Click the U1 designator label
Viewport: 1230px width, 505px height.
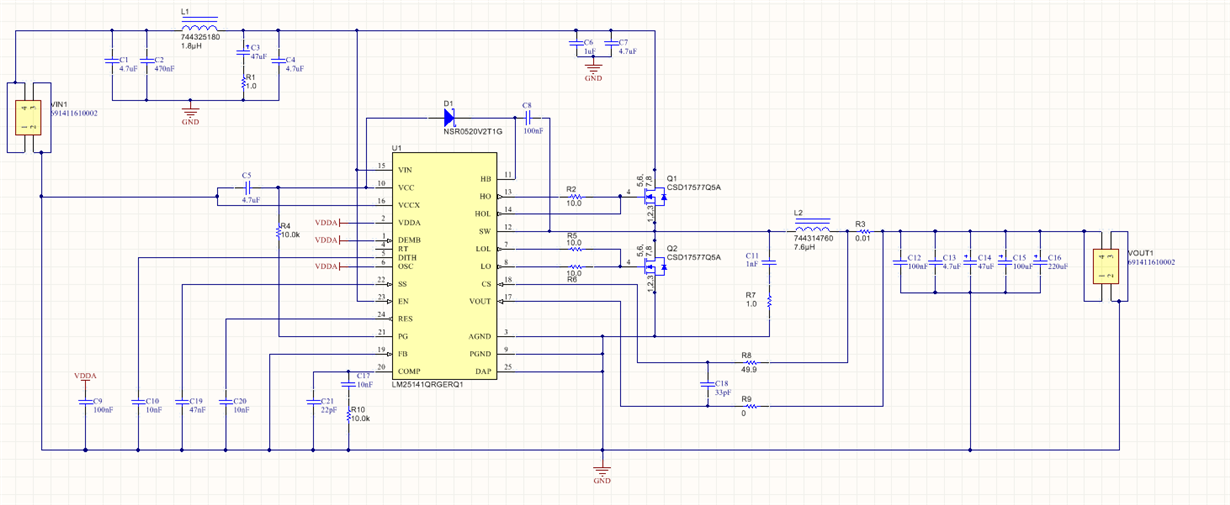click(397, 148)
